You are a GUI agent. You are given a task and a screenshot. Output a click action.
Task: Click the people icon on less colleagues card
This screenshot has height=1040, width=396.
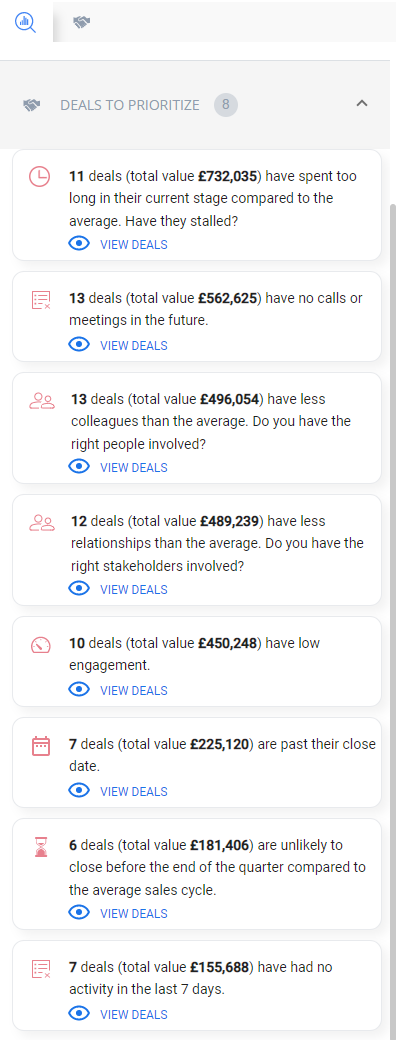pos(42,401)
